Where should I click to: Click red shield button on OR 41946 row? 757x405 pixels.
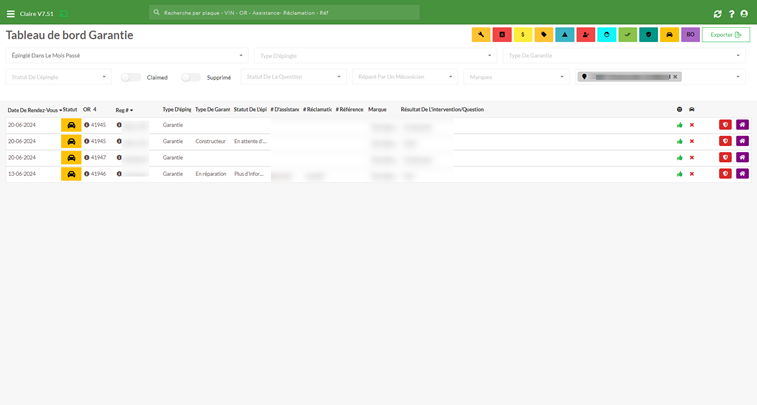725,174
